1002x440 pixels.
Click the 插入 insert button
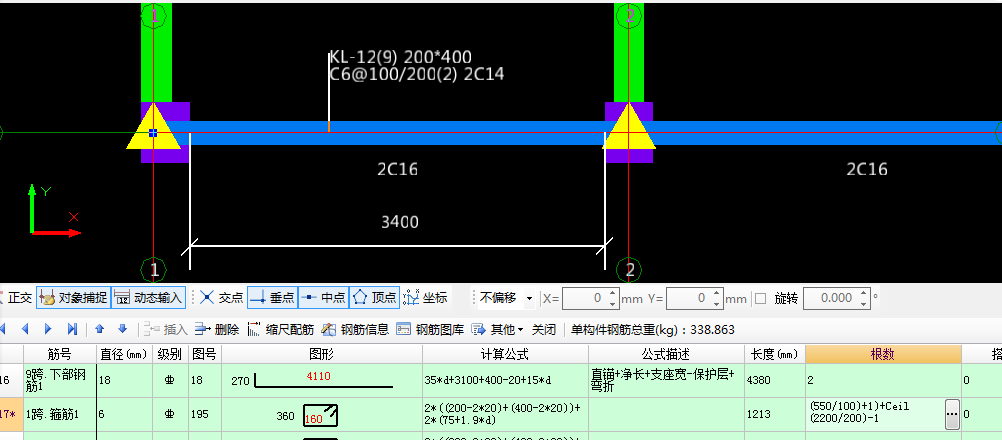click(x=166, y=330)
